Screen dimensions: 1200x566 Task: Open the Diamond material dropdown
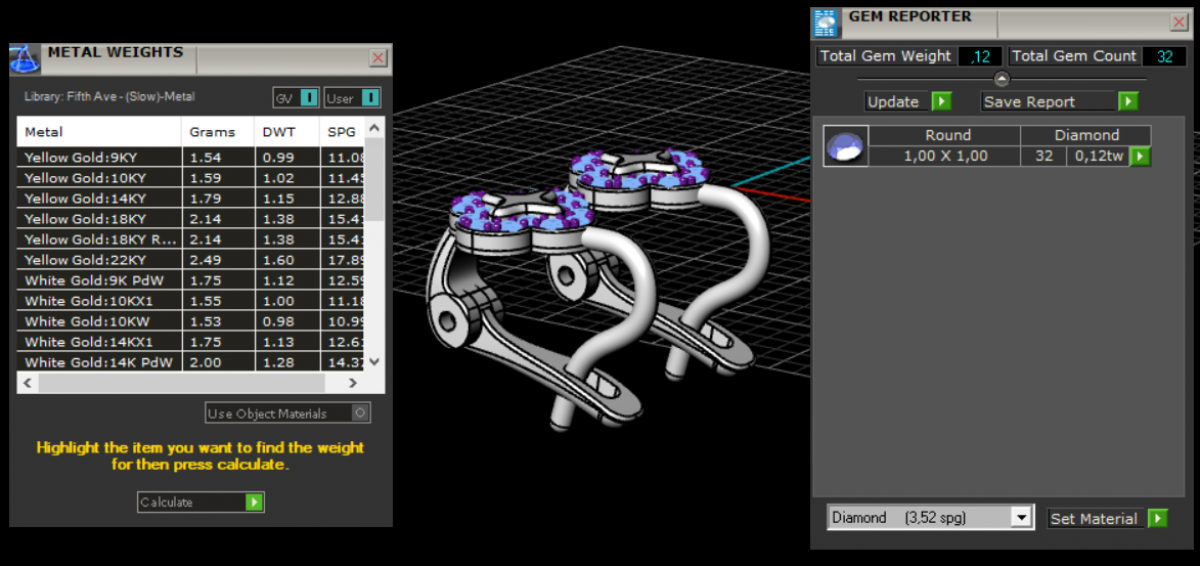click(x=1021, y=517)
